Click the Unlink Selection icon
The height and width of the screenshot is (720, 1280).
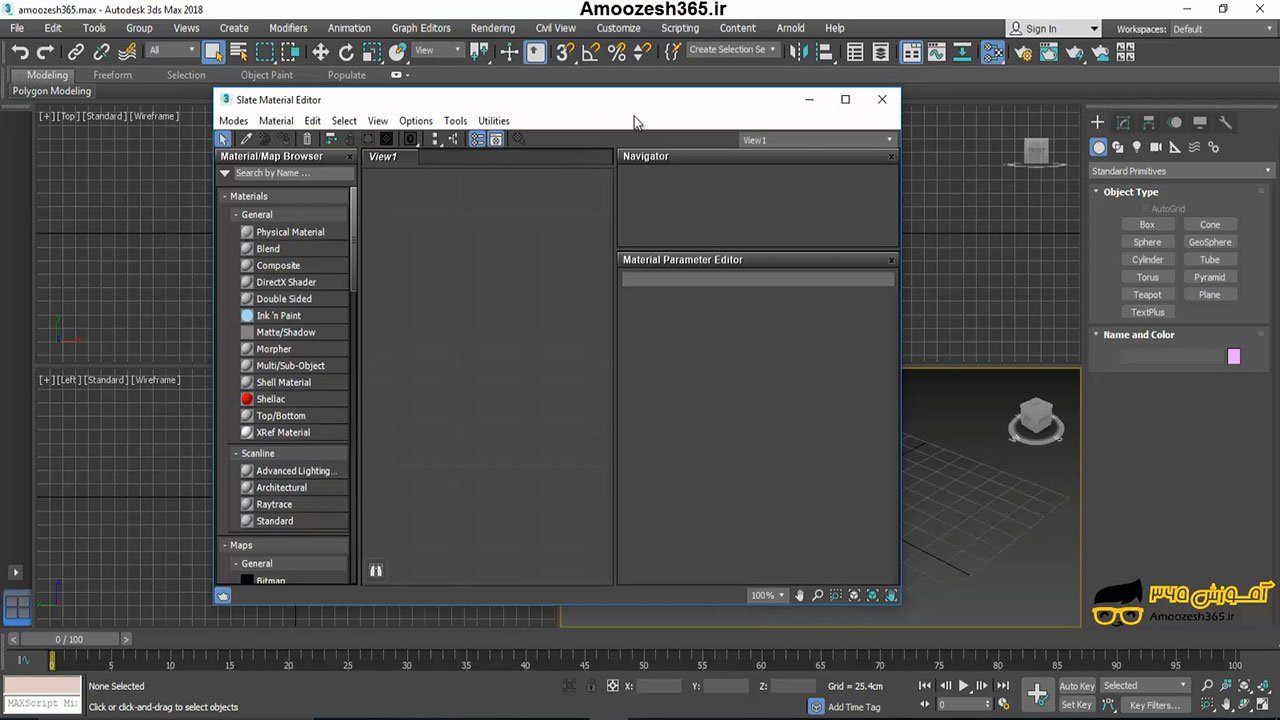tap(101, 52)
